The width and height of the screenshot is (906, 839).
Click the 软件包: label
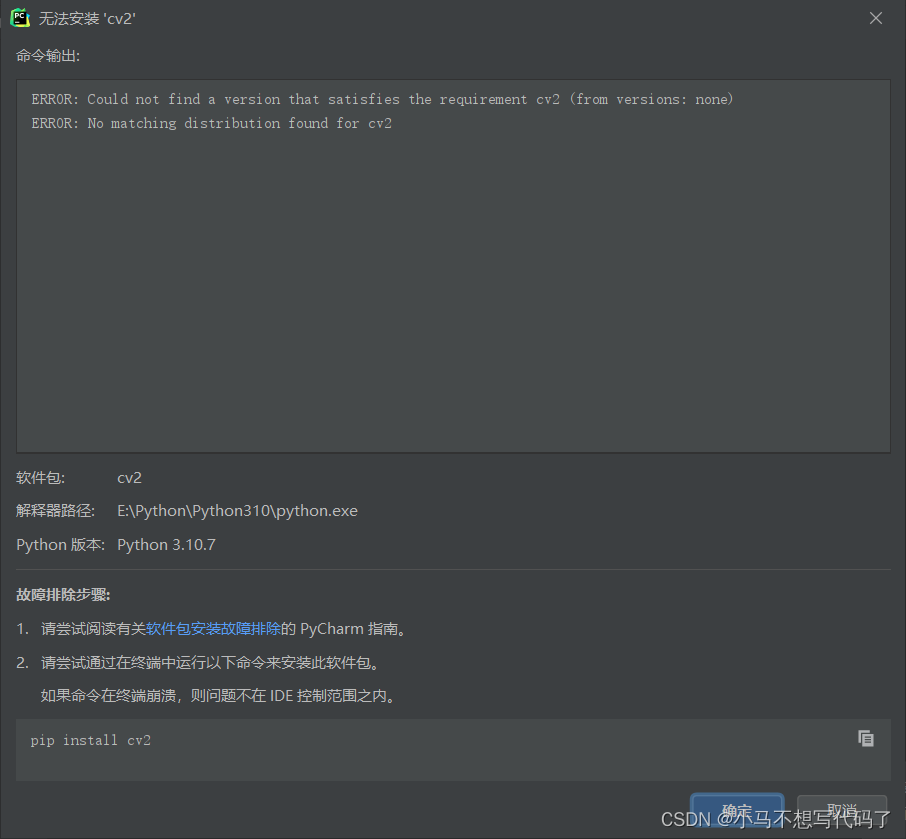(40, 478)
